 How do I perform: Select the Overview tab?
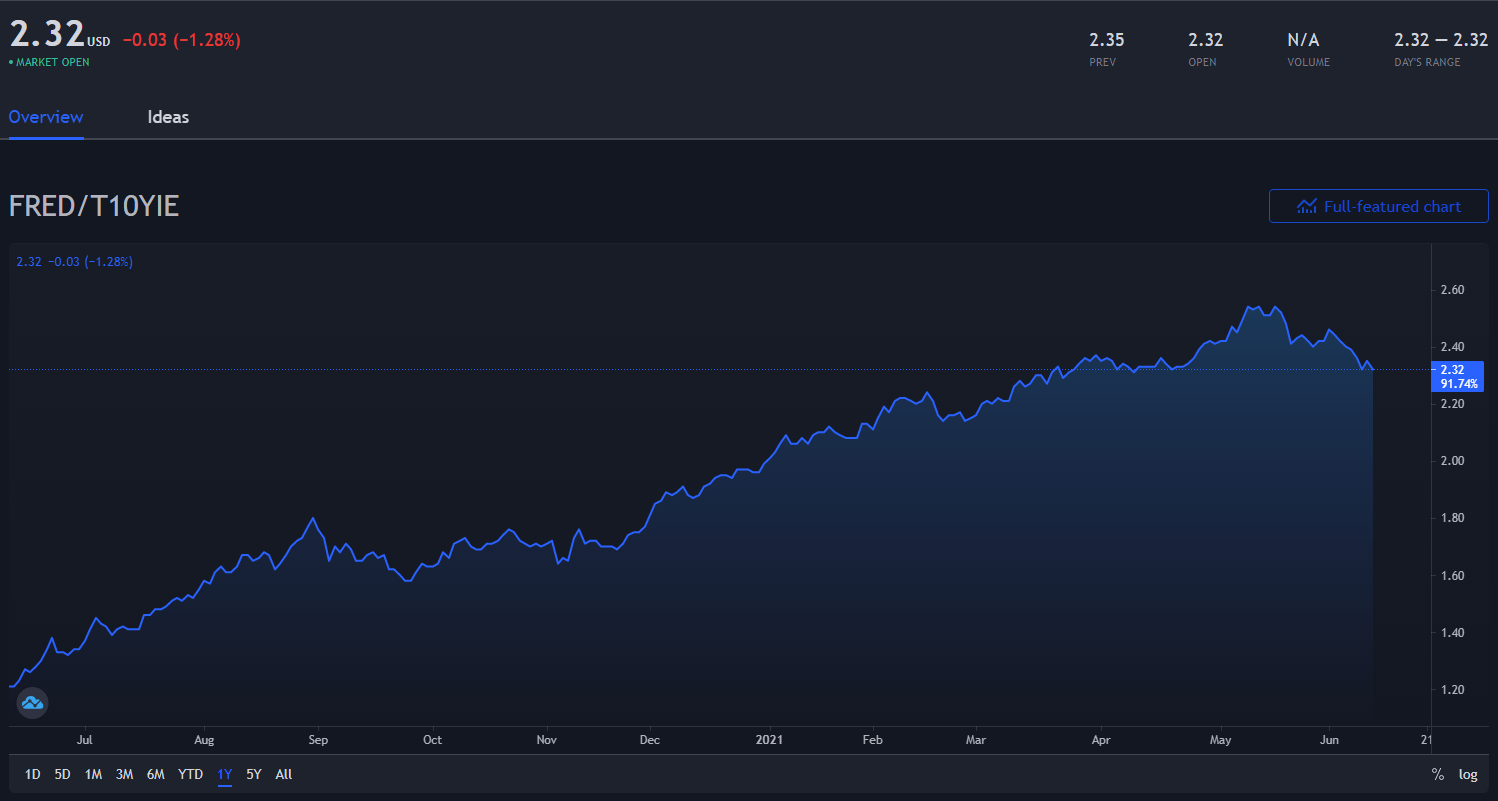46,117
